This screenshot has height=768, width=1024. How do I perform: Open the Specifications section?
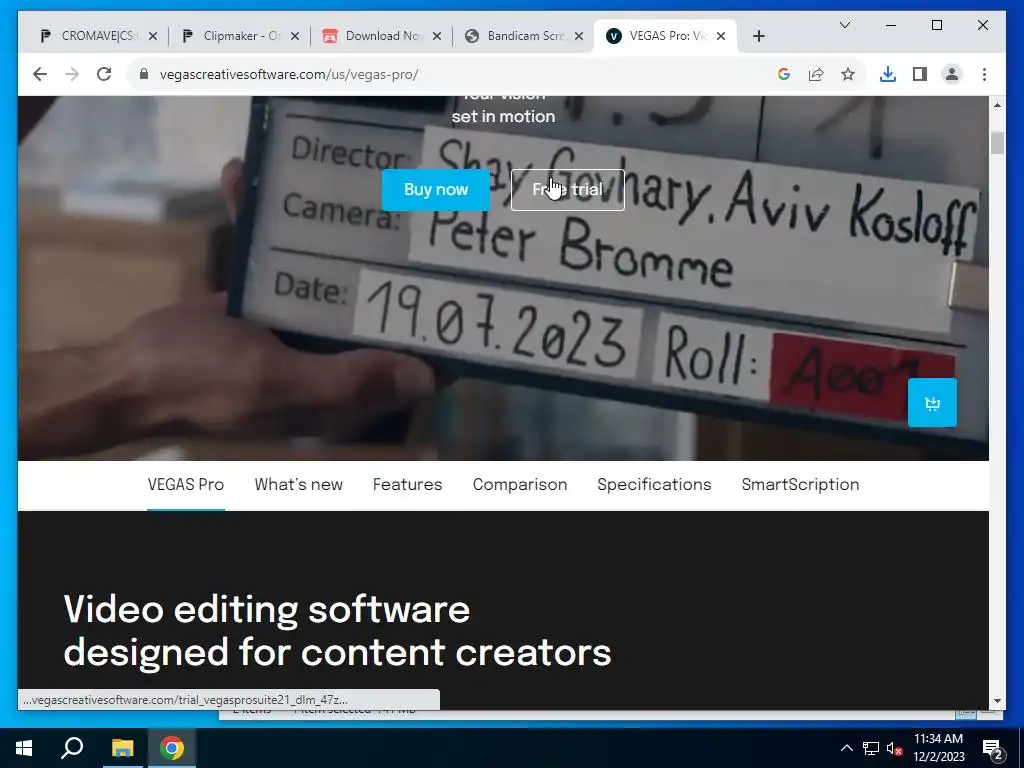pyautogui.click(x=654, y=485)
